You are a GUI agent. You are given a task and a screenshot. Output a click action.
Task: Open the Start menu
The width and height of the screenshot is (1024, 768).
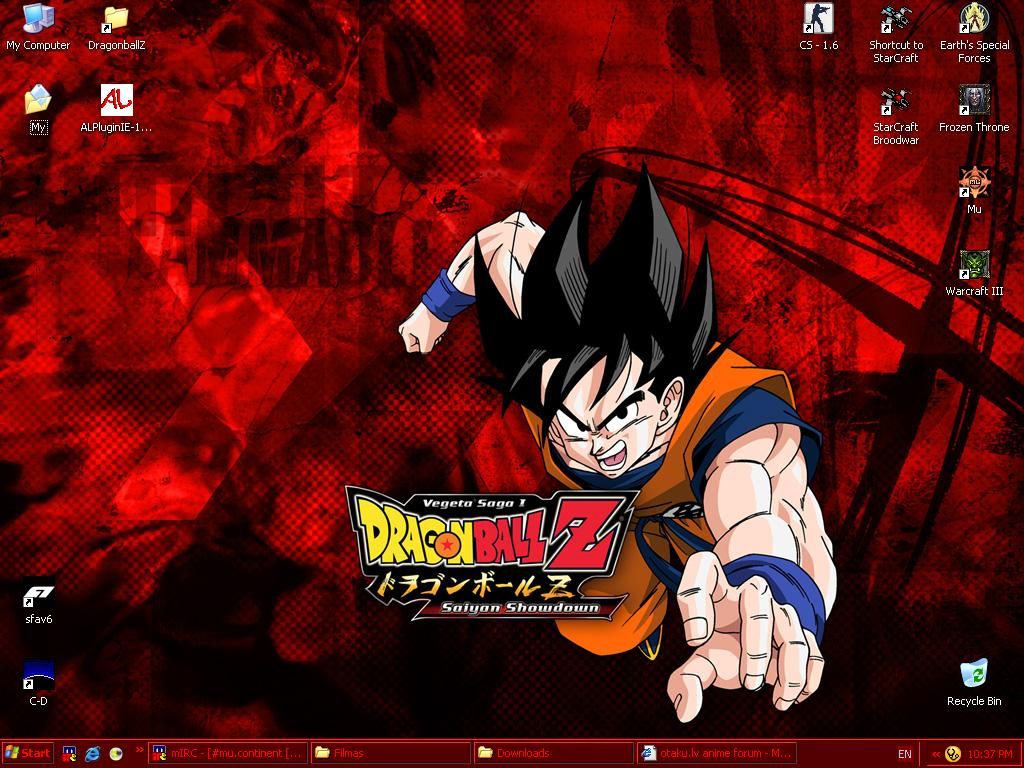(27, 754)
